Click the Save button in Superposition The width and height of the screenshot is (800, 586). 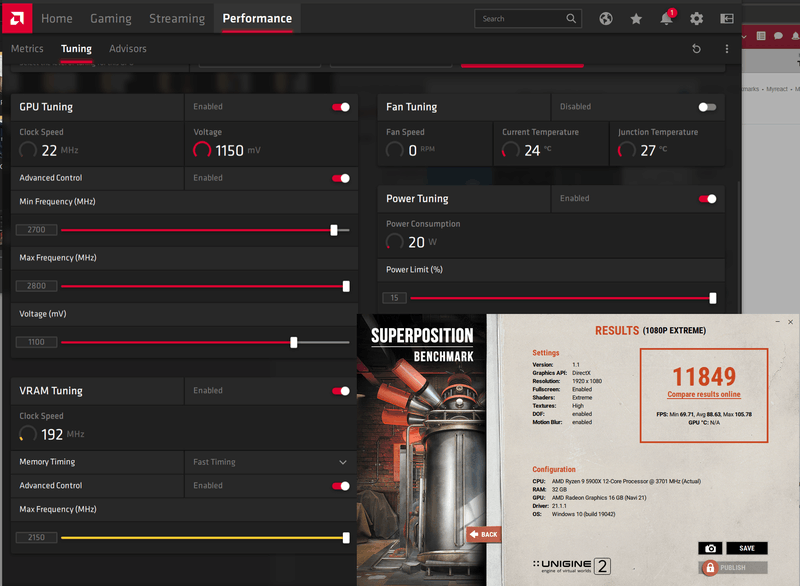(747, 548)
